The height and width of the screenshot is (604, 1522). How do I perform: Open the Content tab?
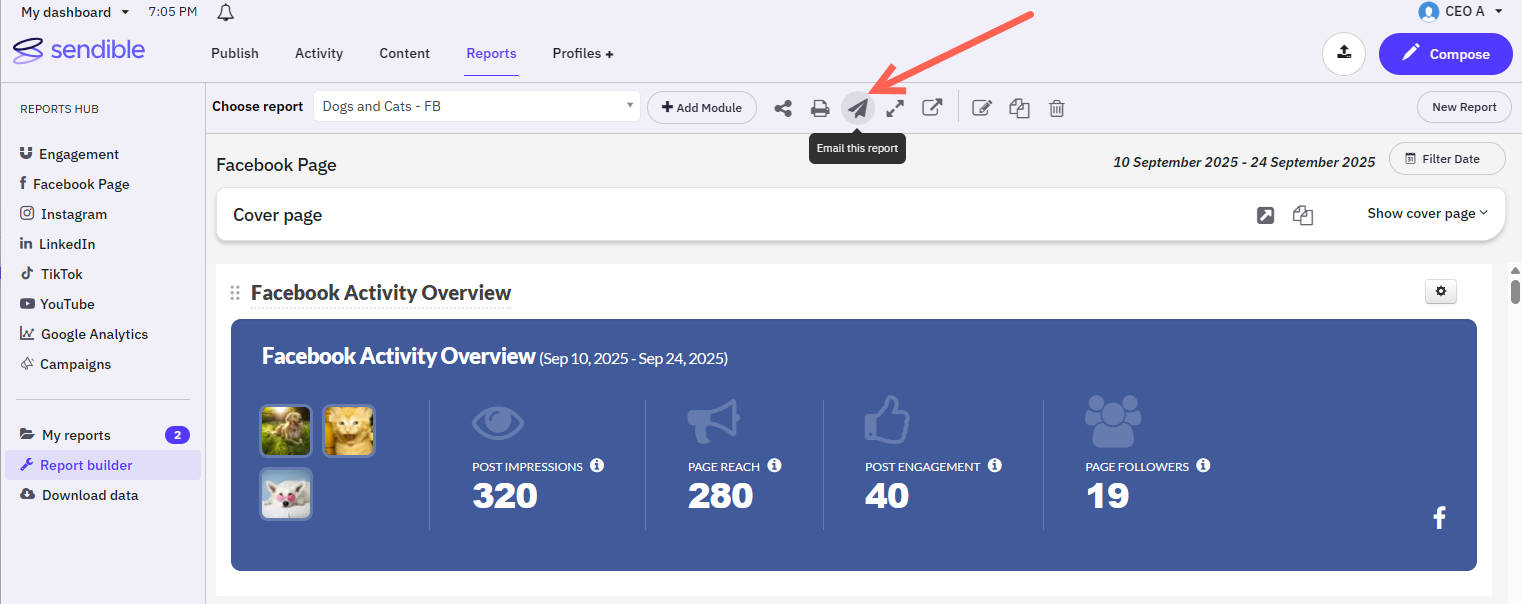(405, 54)
